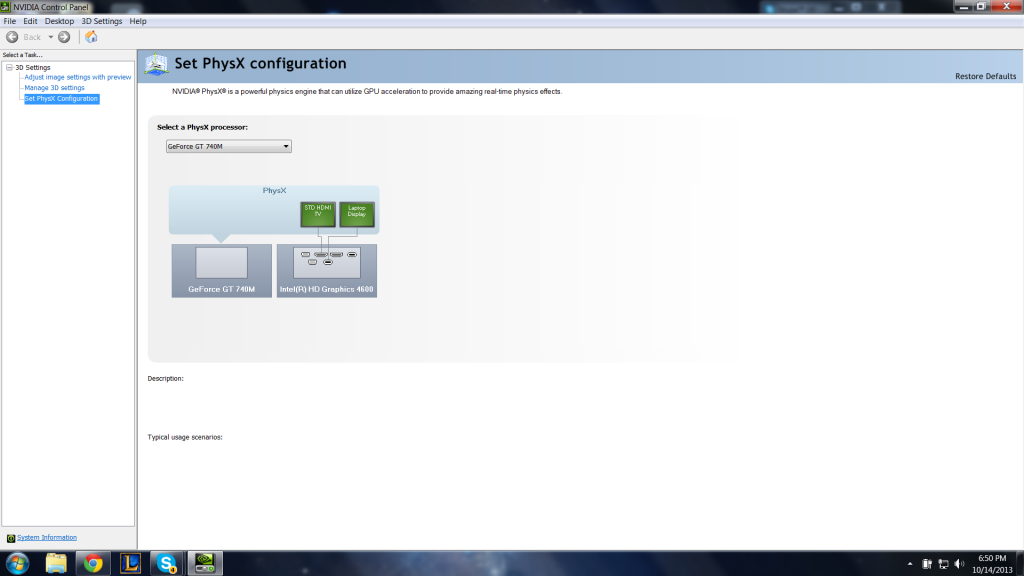Open the 3D Settings menu
This screenshot has width=1024, height=576.
[x=101, y=21]
